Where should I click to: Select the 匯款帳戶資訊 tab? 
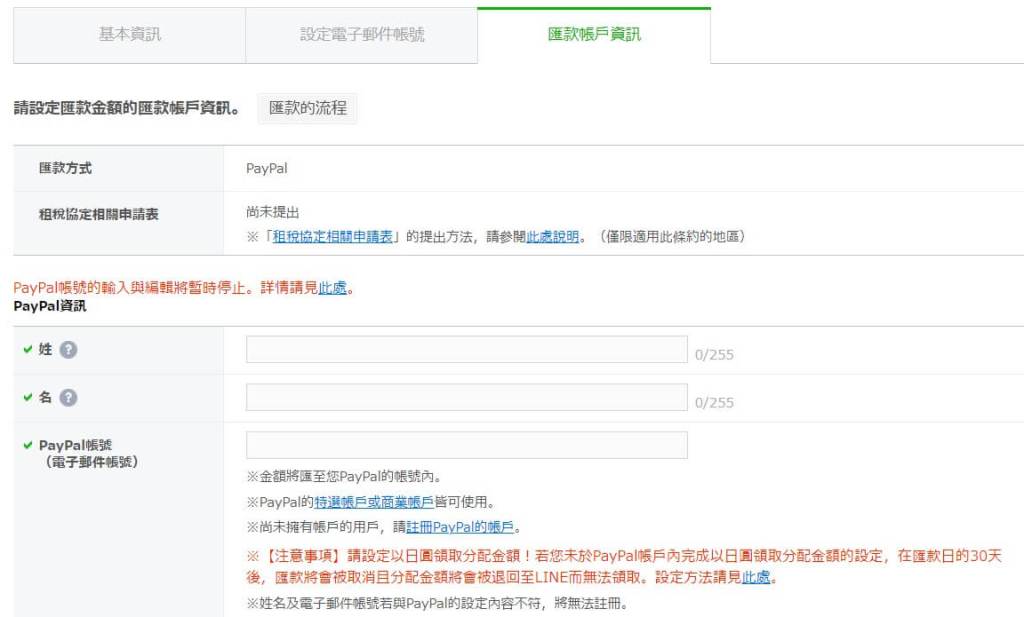(594, 35)
